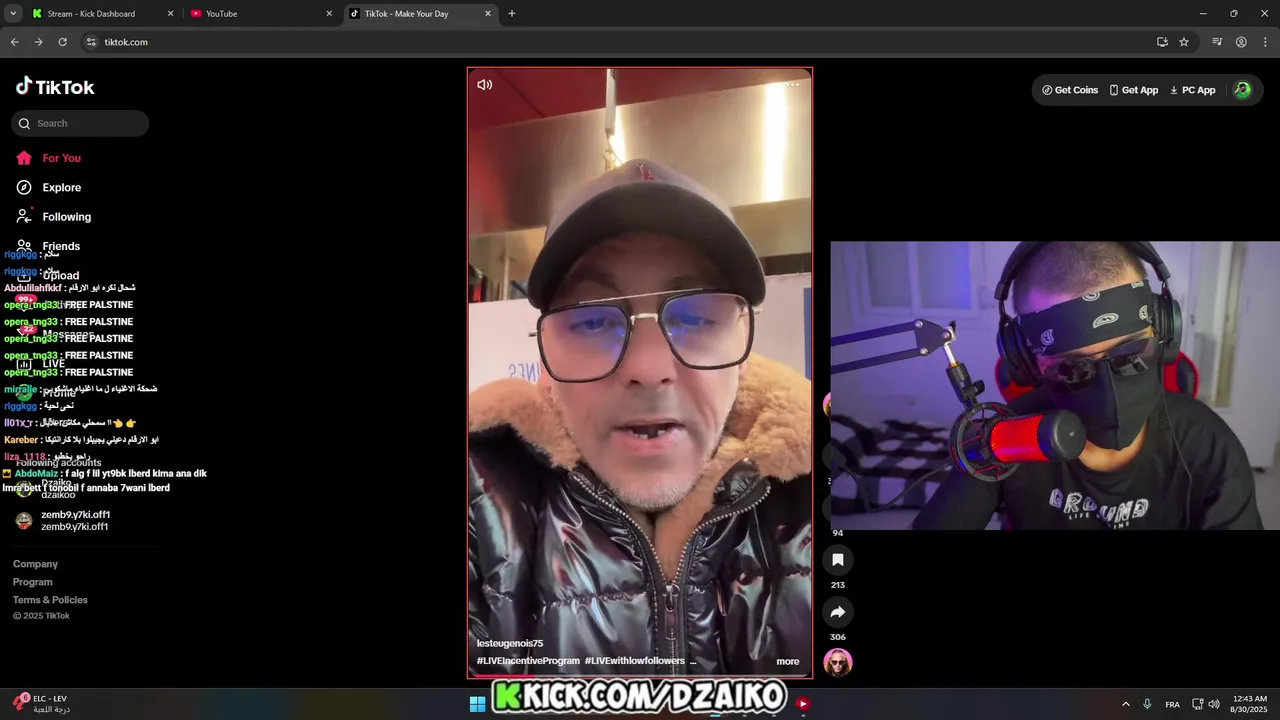Image resolution: width=1280 pixels, height=720 pixels.
Task: Mute the TikTok video sound
Action: coord(485,85)
